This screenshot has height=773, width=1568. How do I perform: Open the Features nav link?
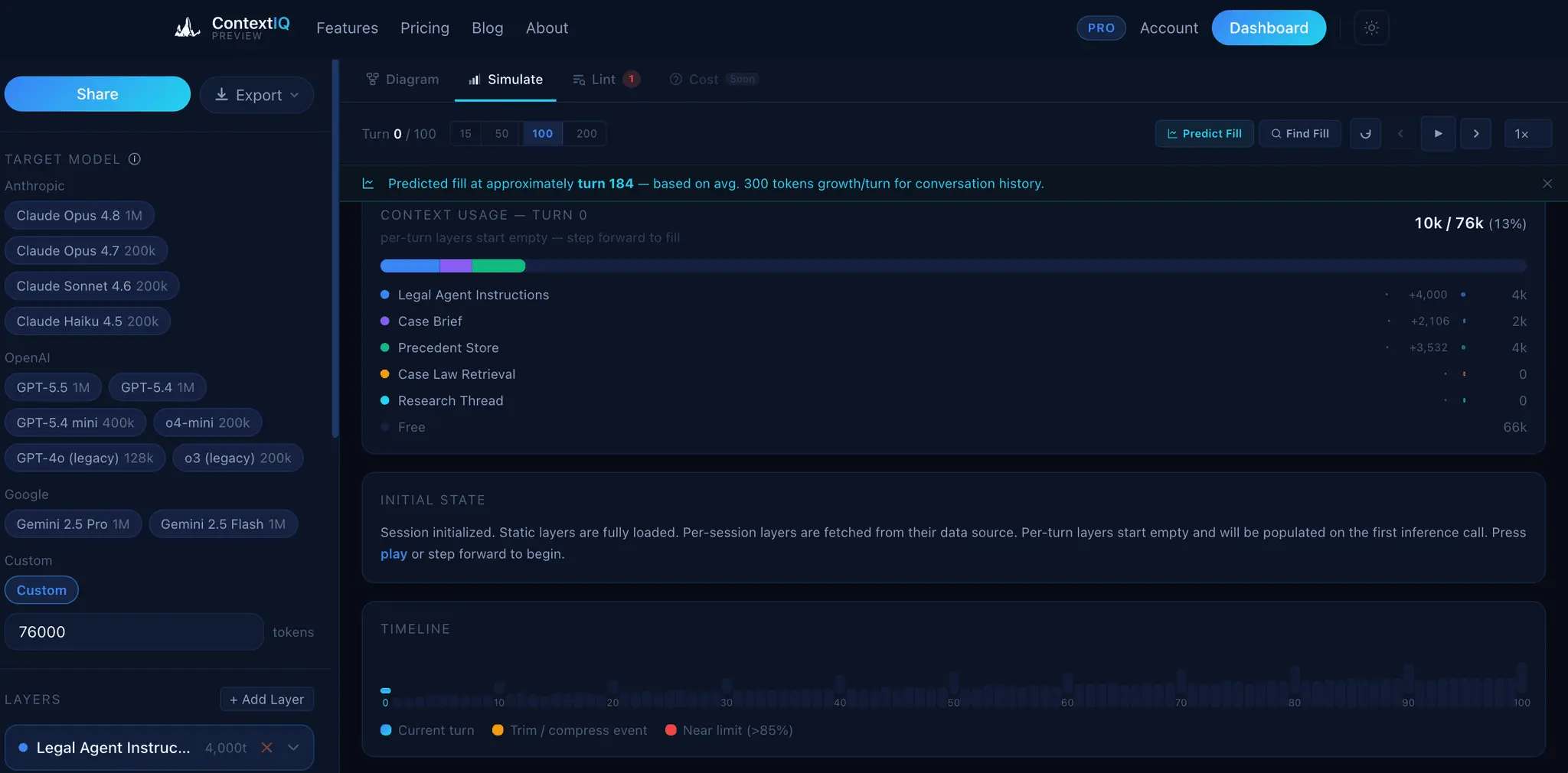347,28
